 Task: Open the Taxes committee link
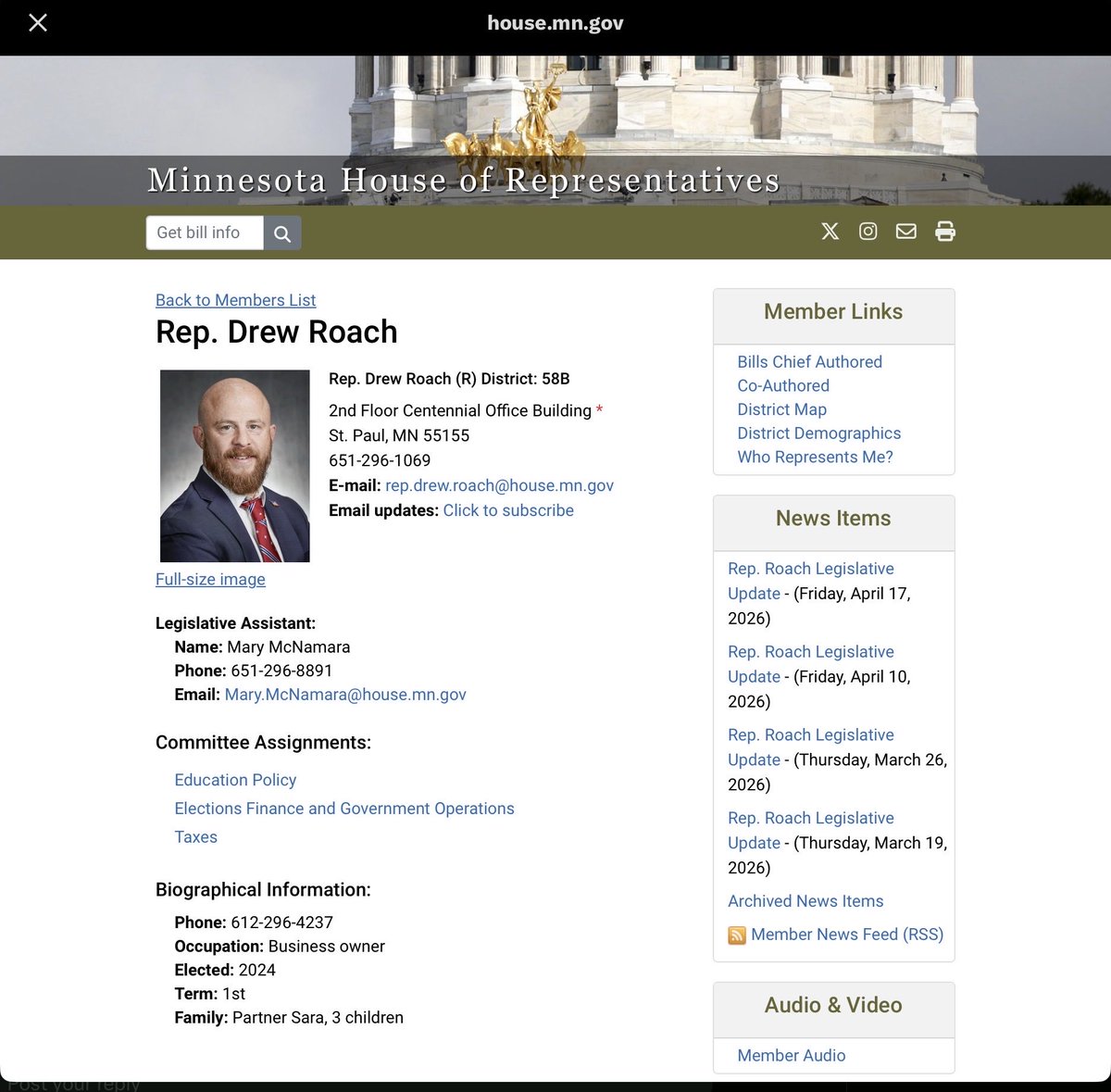[196, 837]
